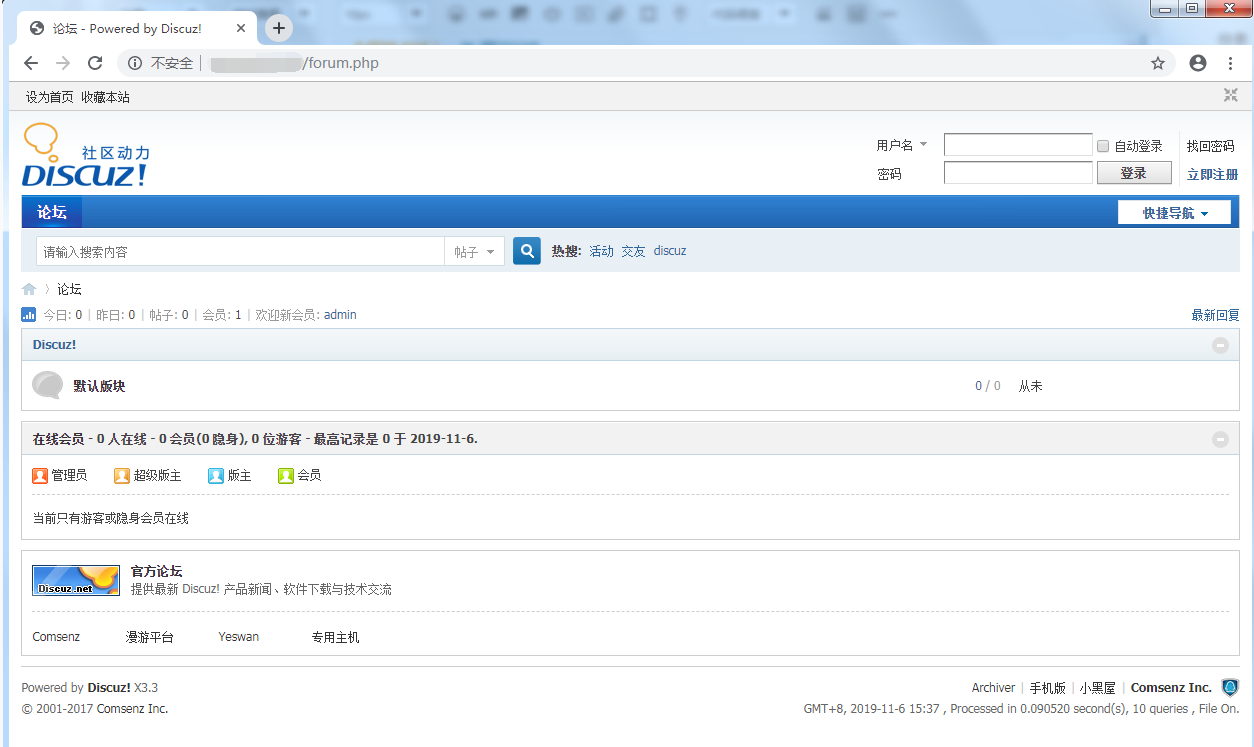The image size is (1254, 747).
Task: Open the 用户名 login type dropdown
Action: click(902, 145)
